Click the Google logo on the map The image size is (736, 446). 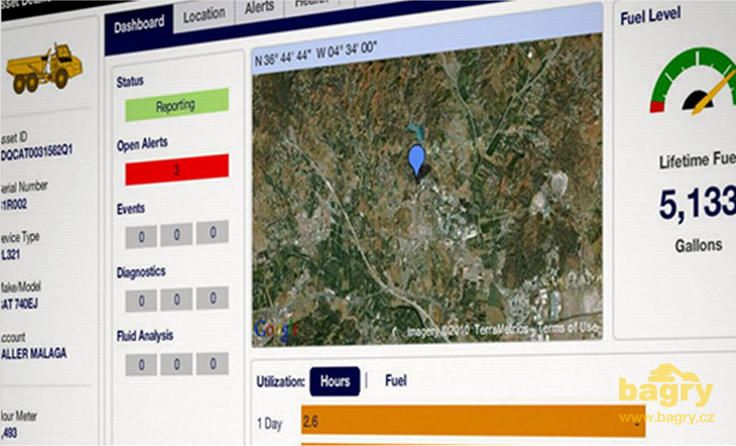276,331
